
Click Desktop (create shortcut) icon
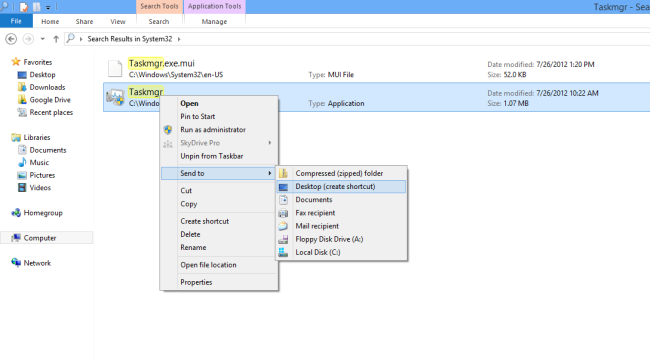284,187
